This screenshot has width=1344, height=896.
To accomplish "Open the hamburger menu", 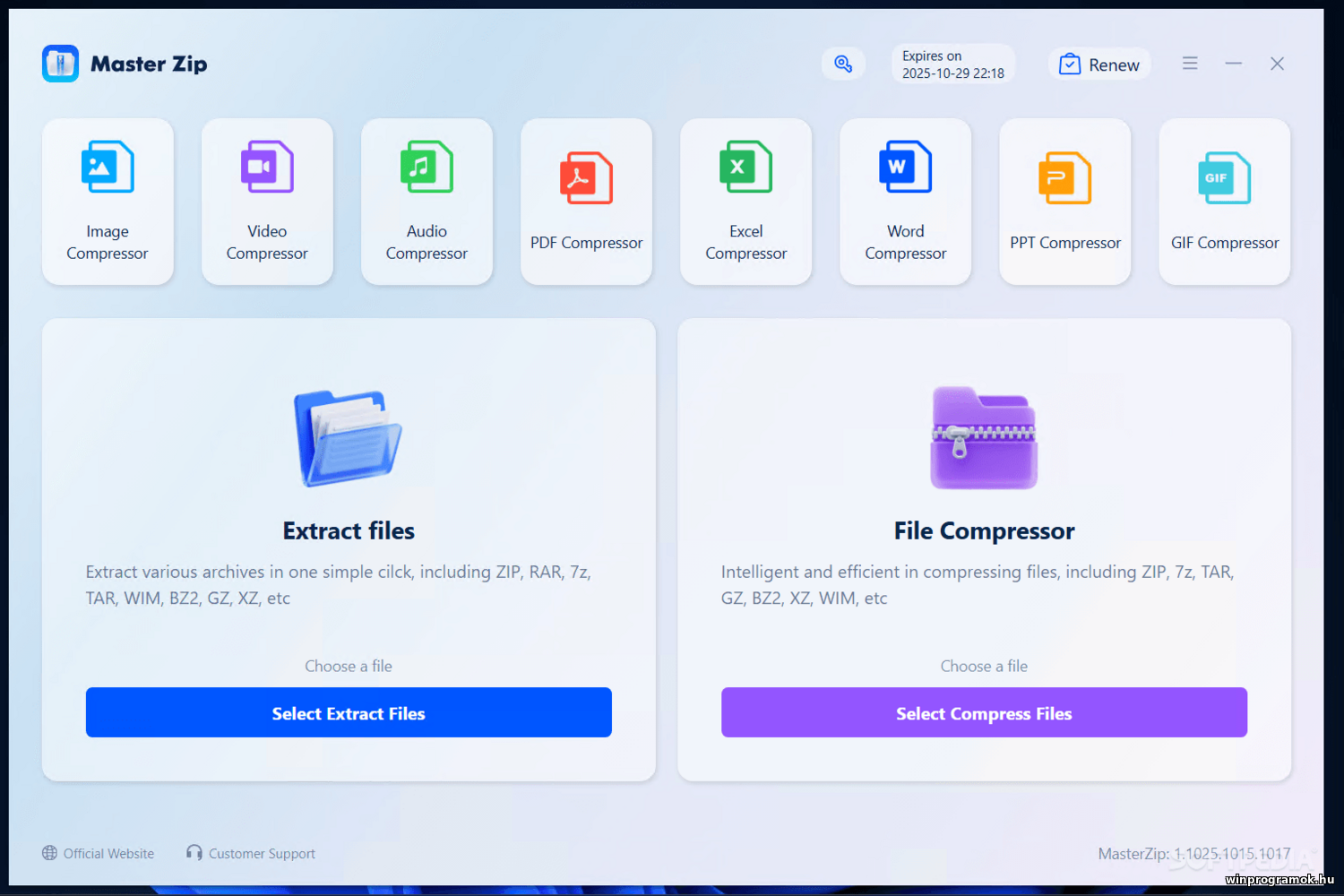I will (1190, 64).
